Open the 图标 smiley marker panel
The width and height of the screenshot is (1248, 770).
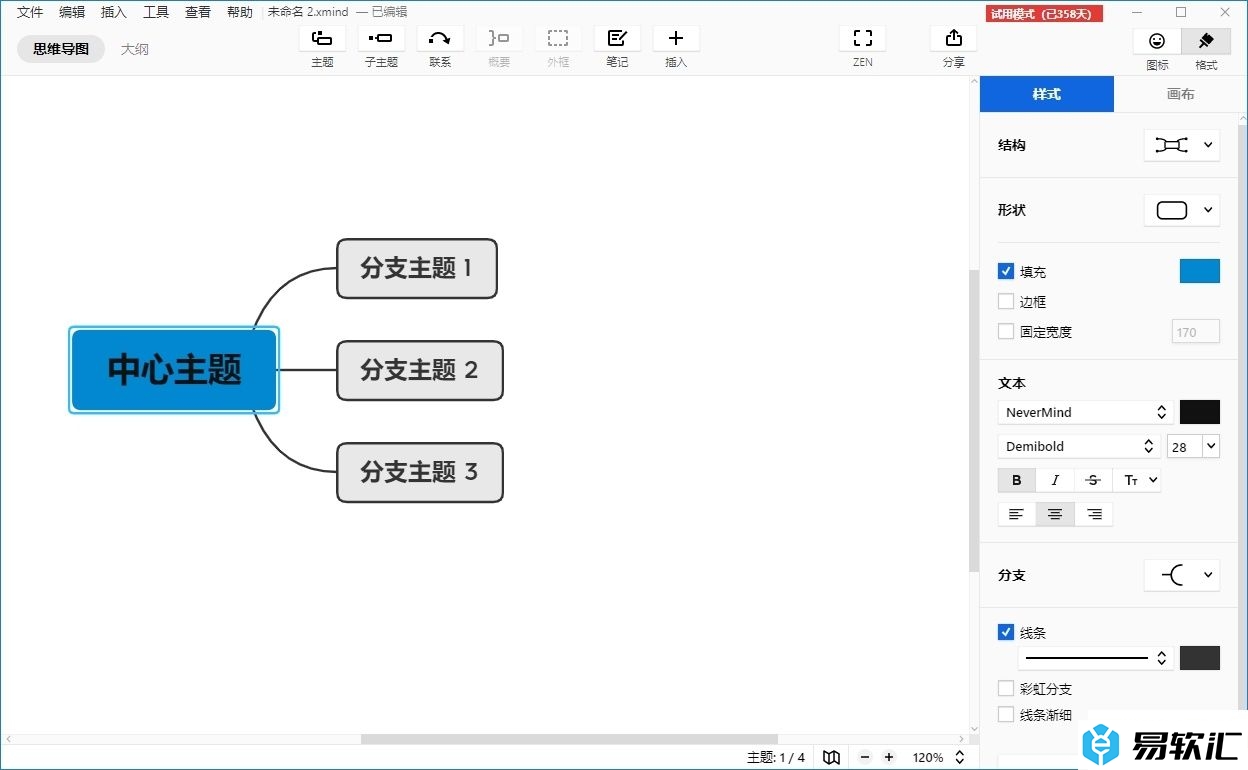(x=1157, y=41)
